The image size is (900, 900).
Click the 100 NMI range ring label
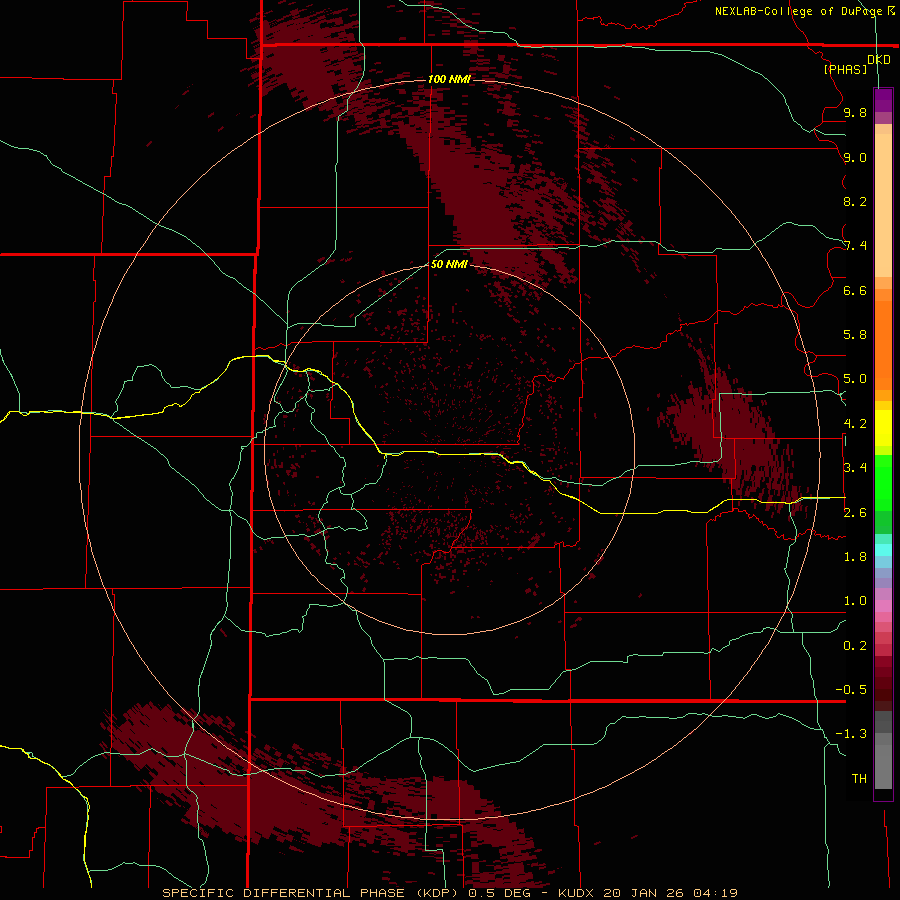449,79
